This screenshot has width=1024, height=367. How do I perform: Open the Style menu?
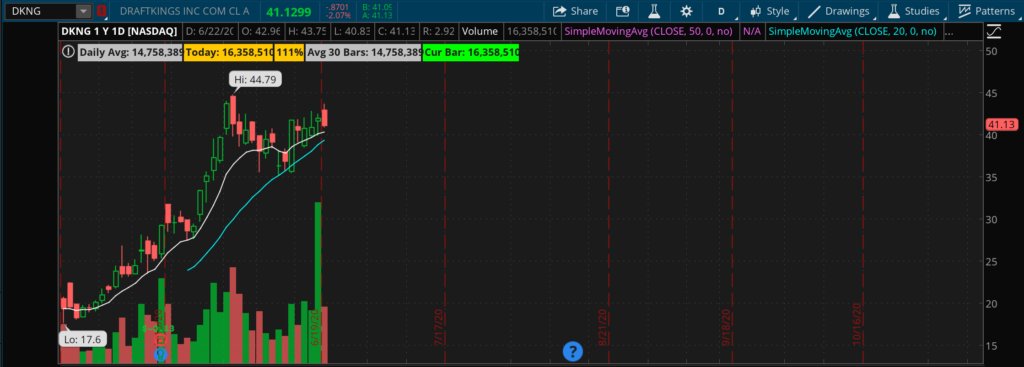point(771,11)
